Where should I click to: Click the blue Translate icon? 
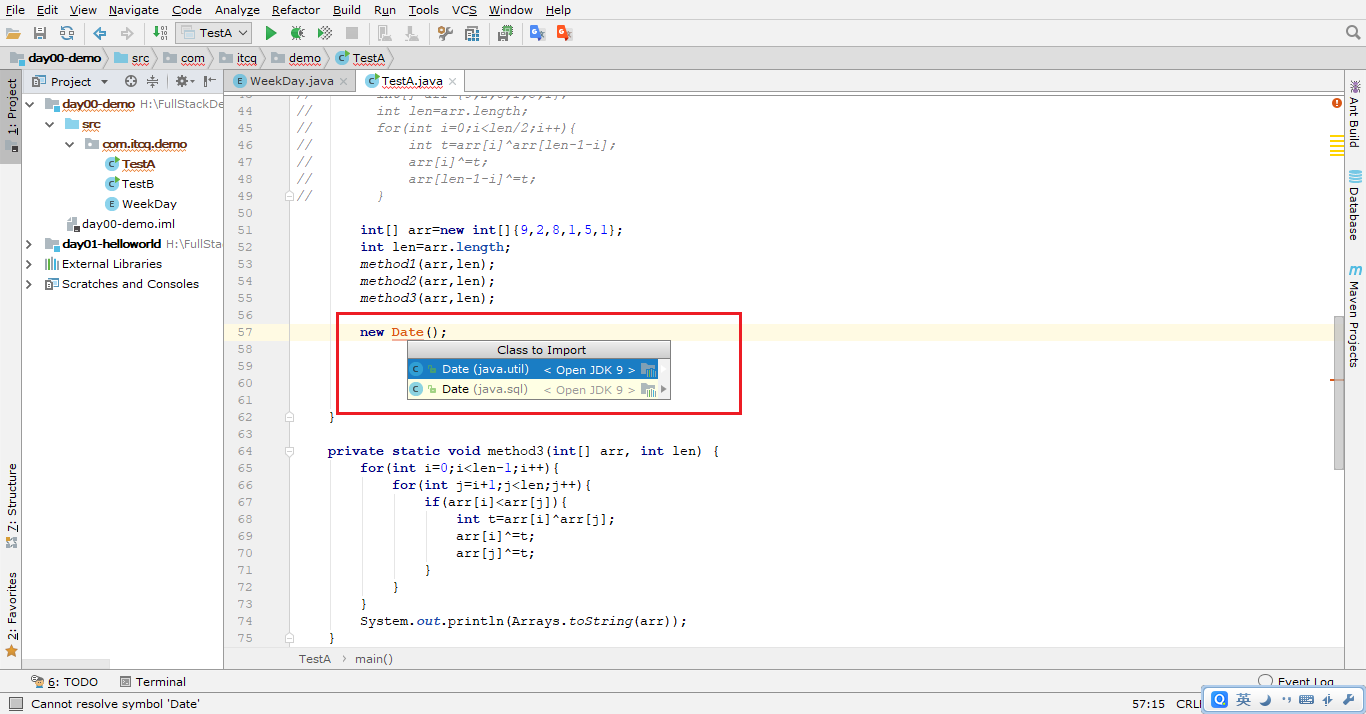pos(537,33)
